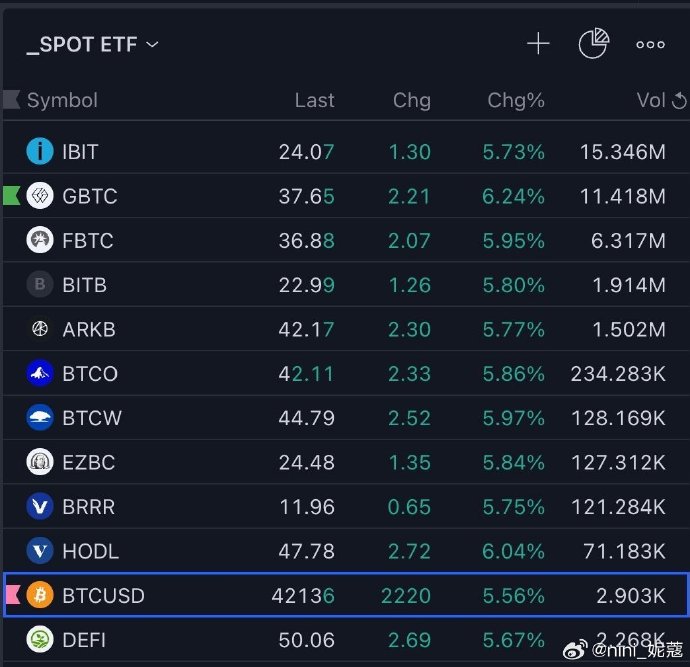Reset sorting with the Vol arrow icon
Image resolution: width=690 pixels, height=667 pixels.
coord(679,101)
